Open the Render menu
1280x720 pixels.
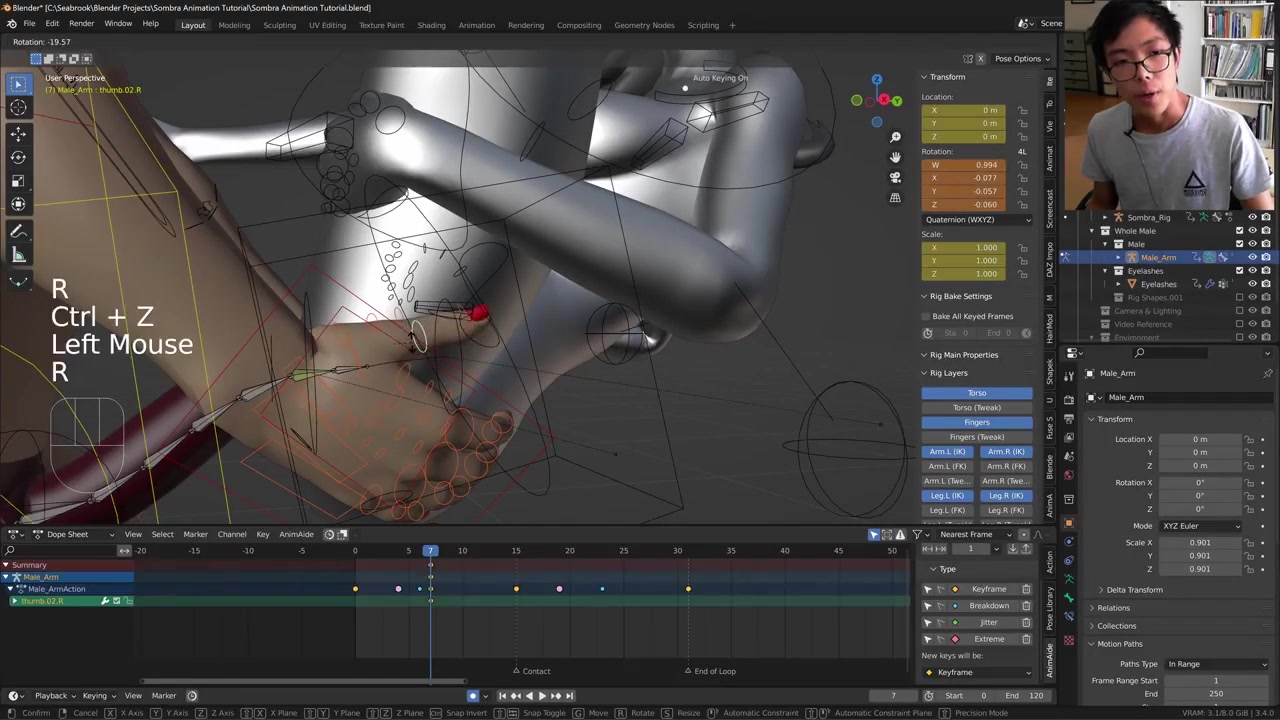(x=81, y=24)
